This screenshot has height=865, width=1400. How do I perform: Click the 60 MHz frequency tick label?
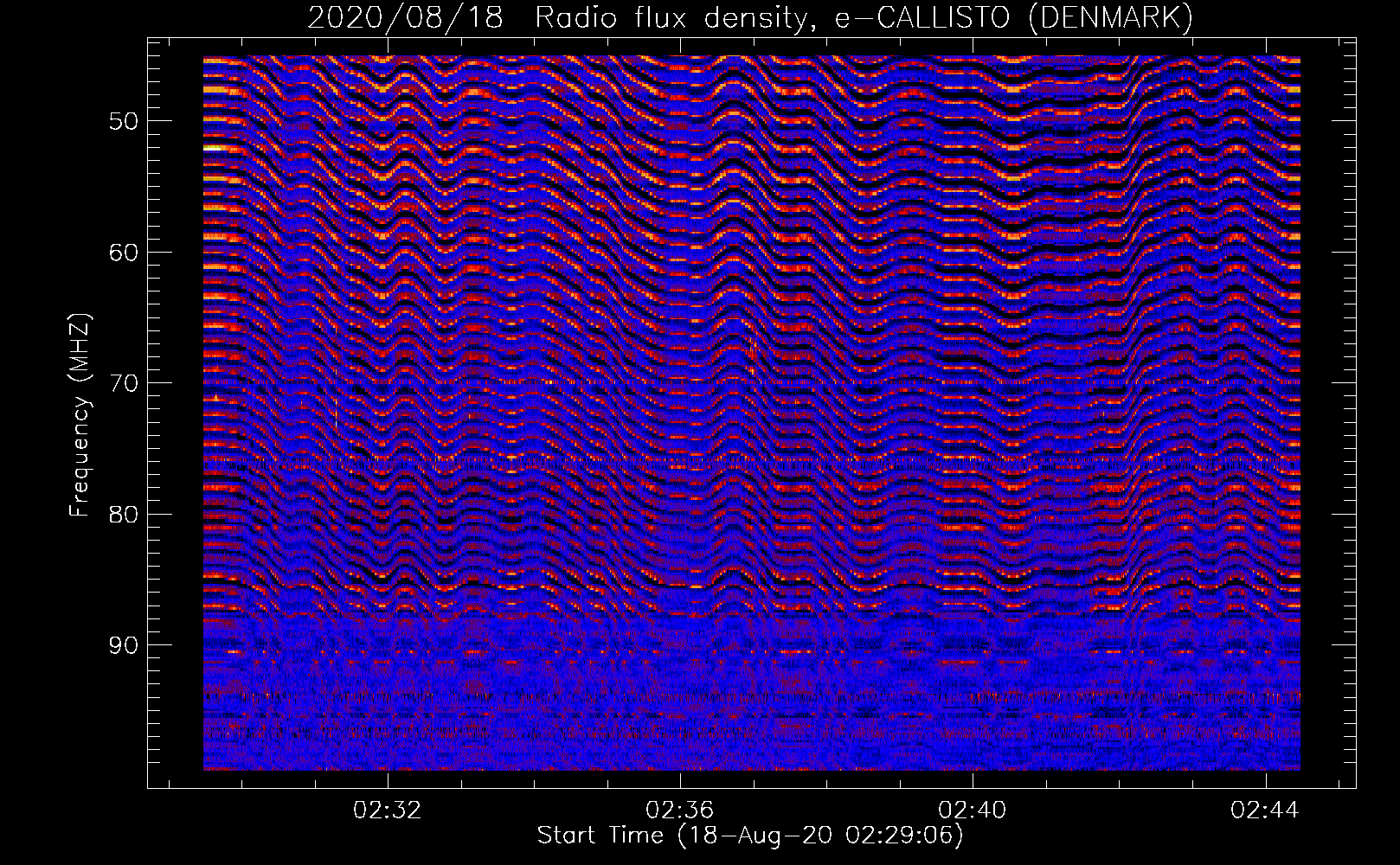123,253
